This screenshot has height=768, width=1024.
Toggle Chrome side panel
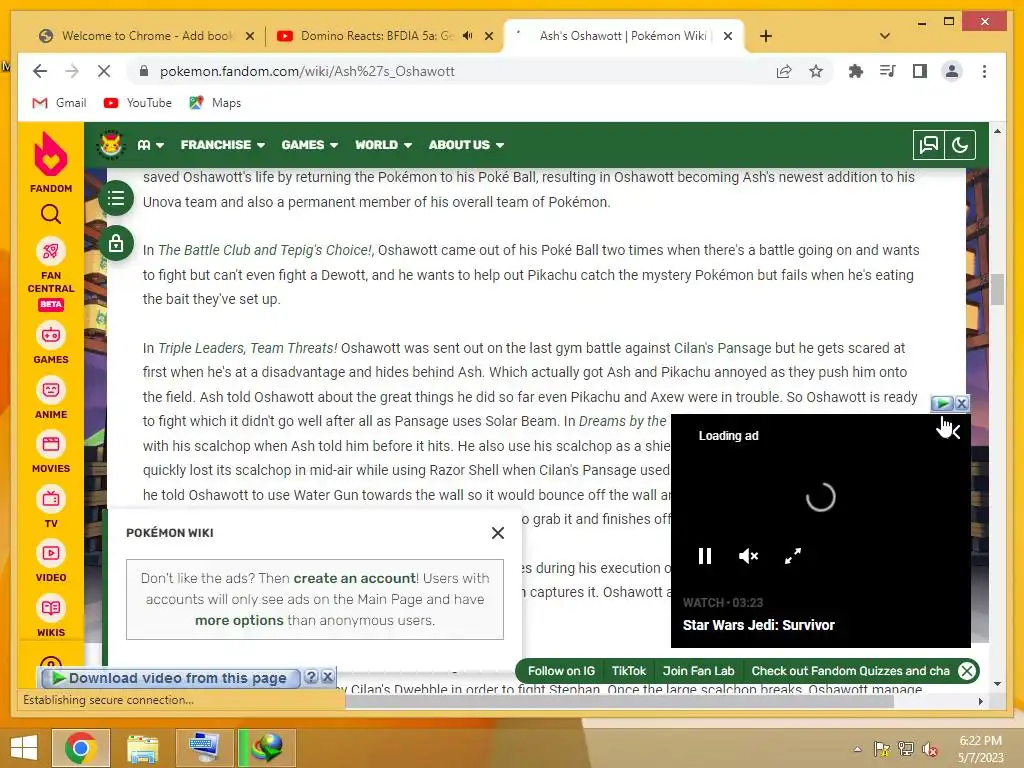click(x=920, y=71)
